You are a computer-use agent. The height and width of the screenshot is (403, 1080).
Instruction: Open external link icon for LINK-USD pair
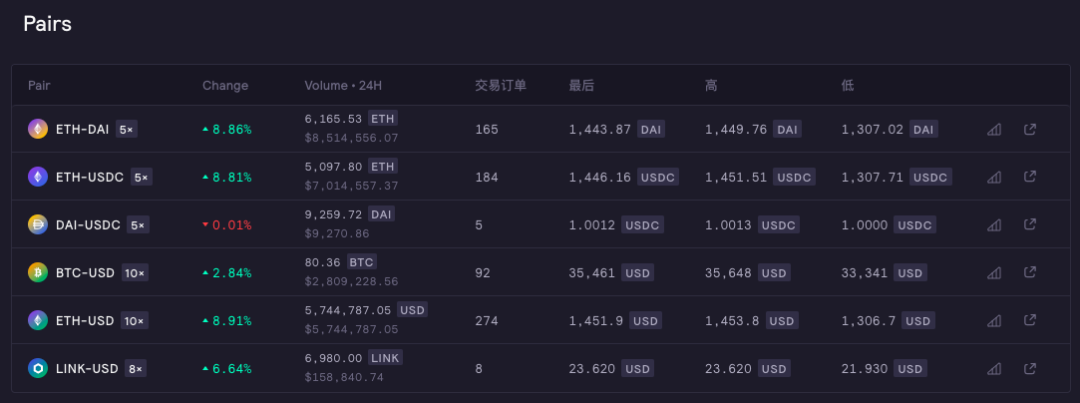(1030, 369)
